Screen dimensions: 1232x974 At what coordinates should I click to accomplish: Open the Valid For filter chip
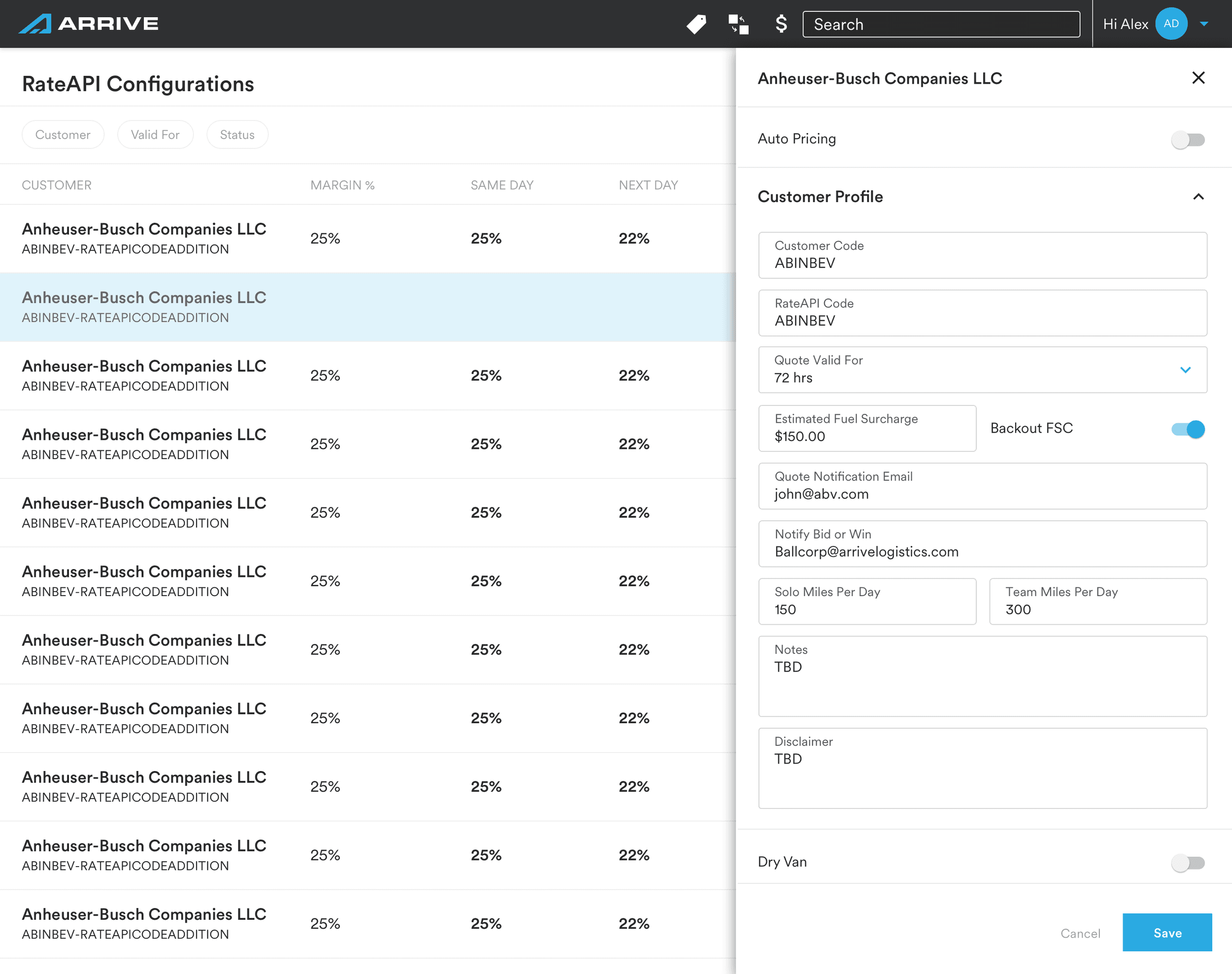155,134
